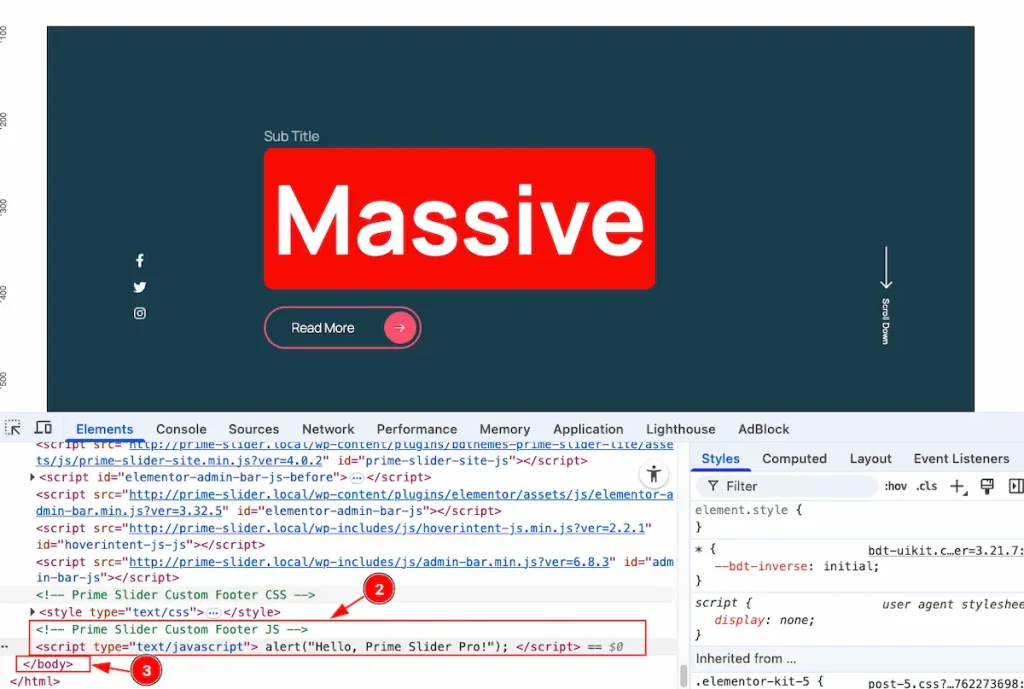Click the rendering paintbrush icon in Styles toolbar
Screen dimensions: 1024x689
tap(985, 486)
